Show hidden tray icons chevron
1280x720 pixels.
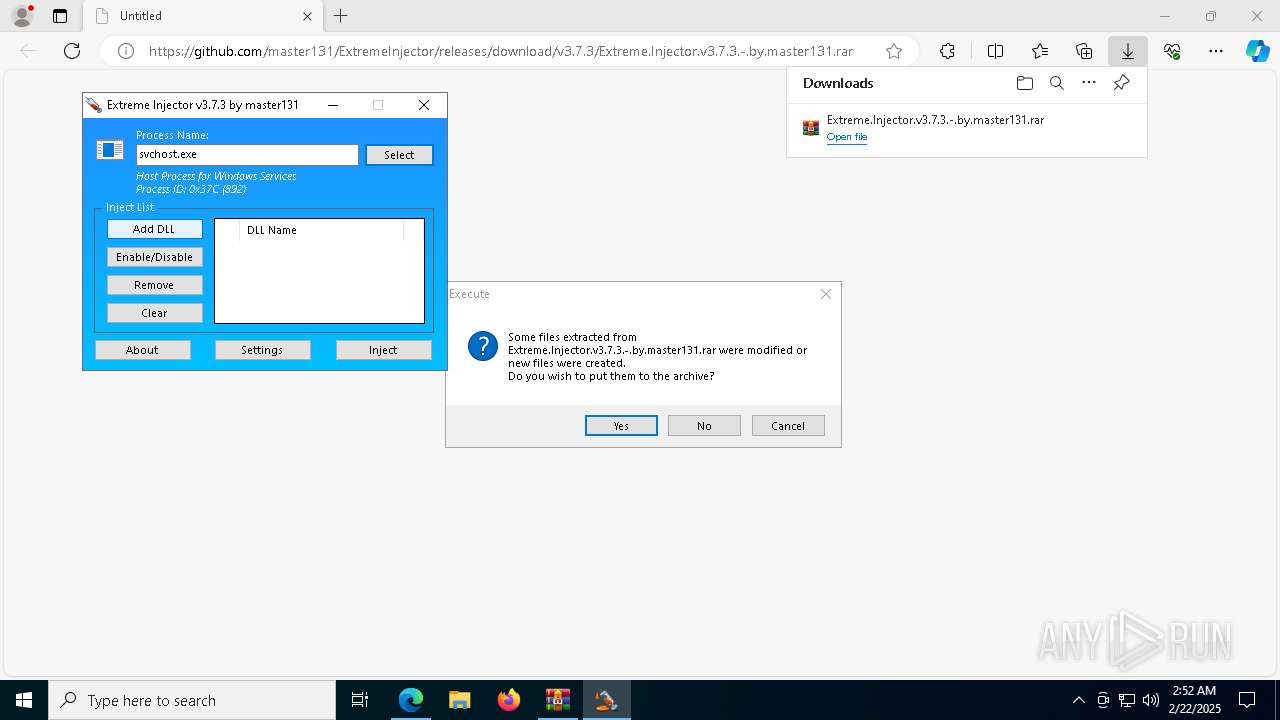coord(1078,700)
